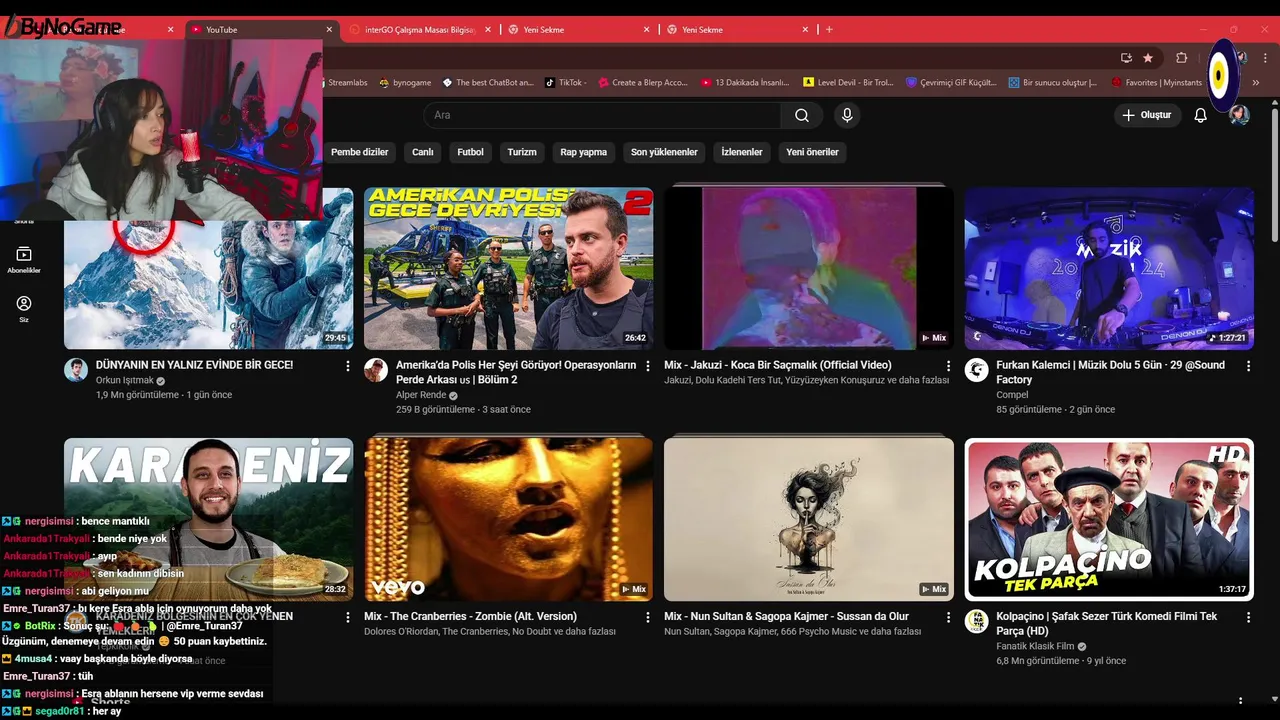Viewport: 1280px width, 720px height.
Task: Select the Son yüklenenler filter chip
Action: coord(664,152)
